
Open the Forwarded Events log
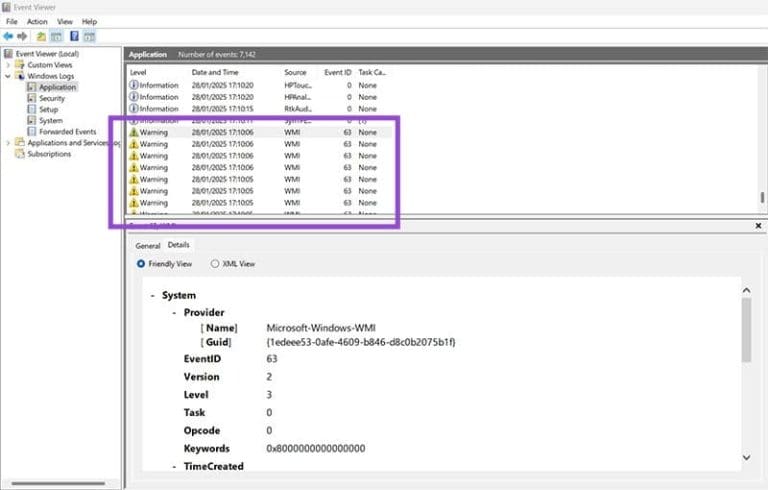(x=67, y=131)
